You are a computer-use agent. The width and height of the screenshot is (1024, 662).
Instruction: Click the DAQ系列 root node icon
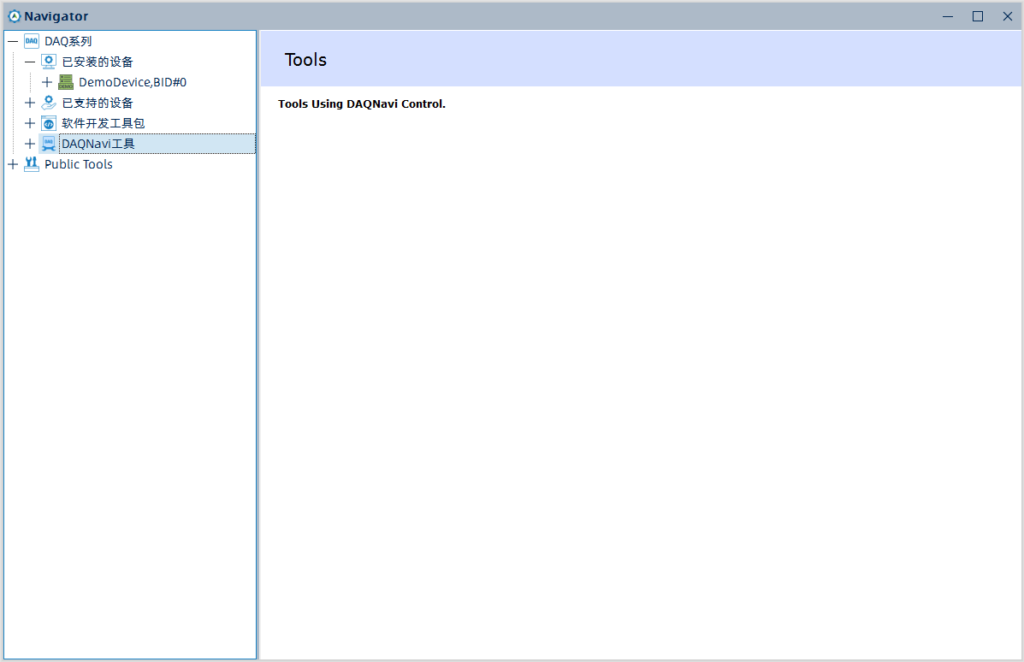click(31, 41)
